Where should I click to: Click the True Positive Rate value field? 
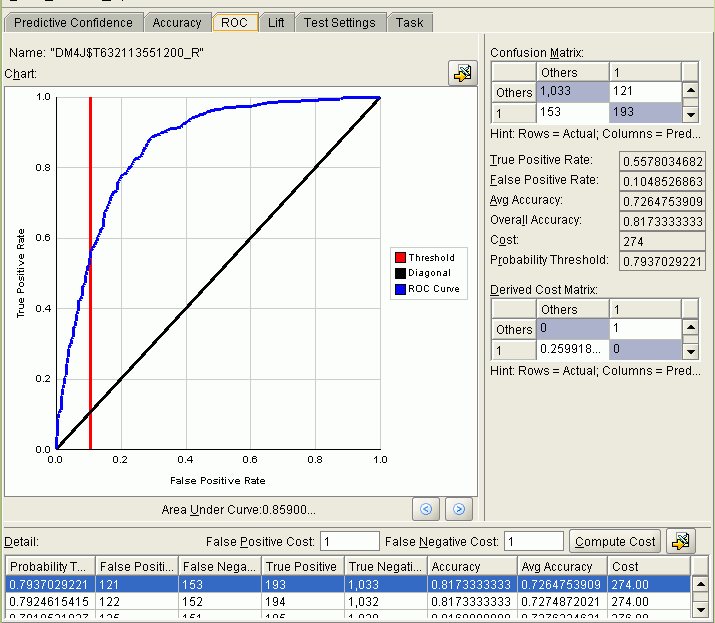pos(662,161)
